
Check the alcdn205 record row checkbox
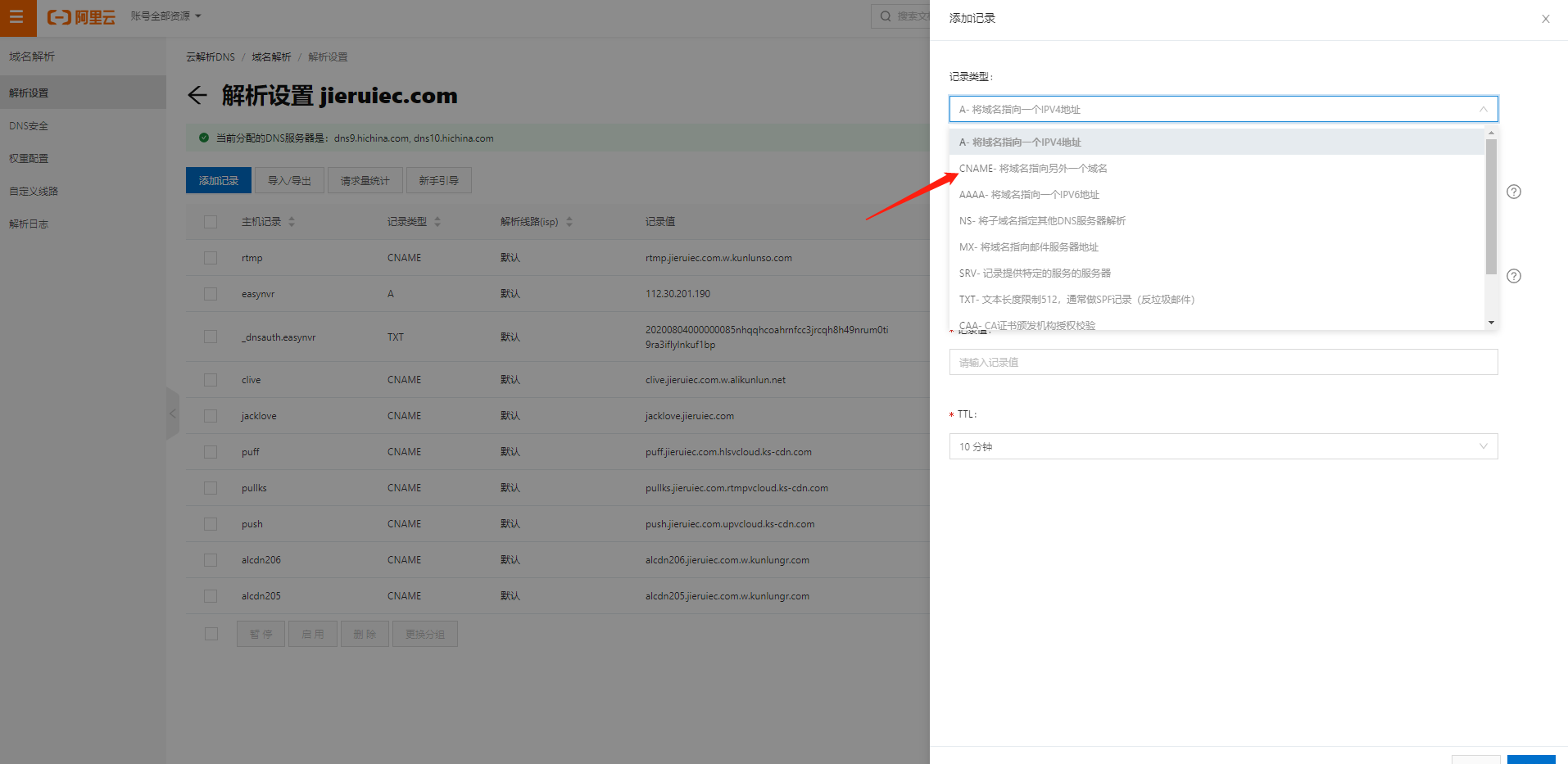click(x=211, y=596)
